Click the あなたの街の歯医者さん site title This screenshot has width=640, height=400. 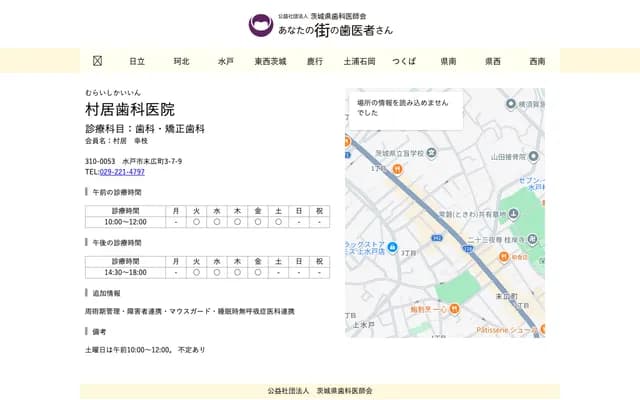point(335,30)
